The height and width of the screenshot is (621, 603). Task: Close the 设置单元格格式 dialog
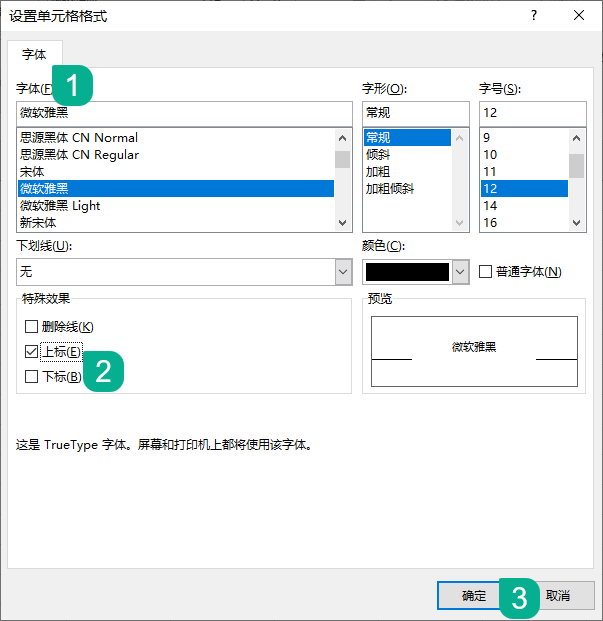(x=579, y=15)
